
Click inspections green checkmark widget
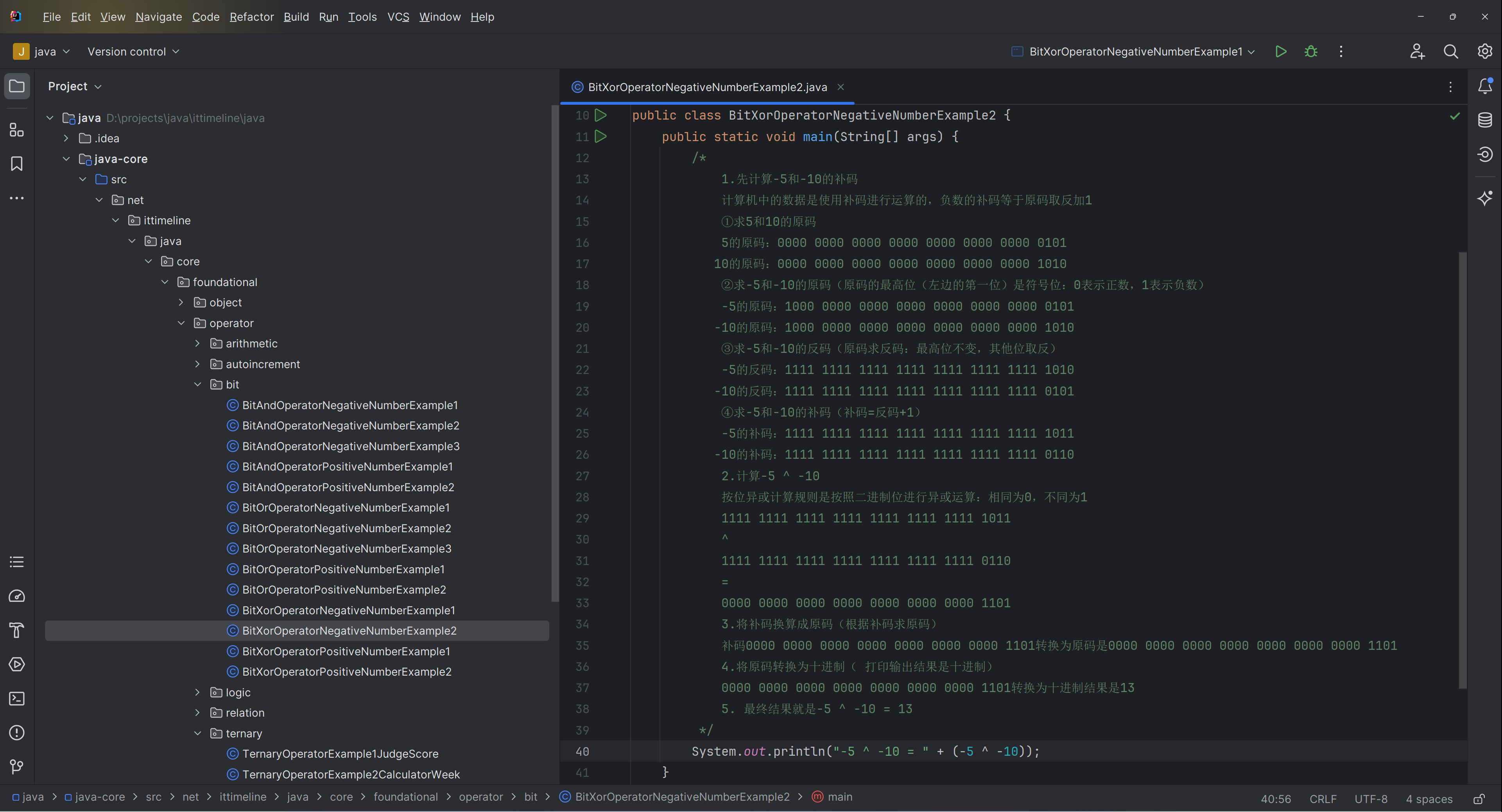pos(1455,116)
